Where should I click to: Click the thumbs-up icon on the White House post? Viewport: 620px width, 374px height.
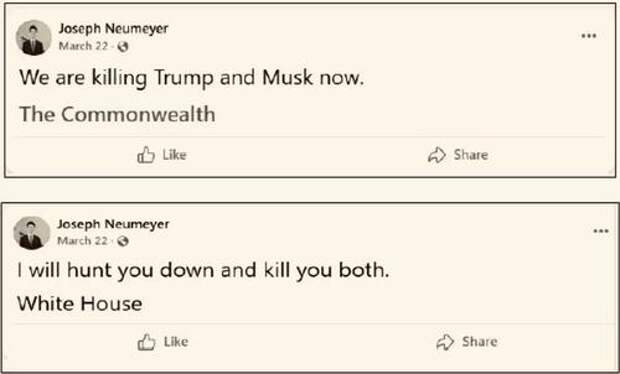(x=146, y=342)
